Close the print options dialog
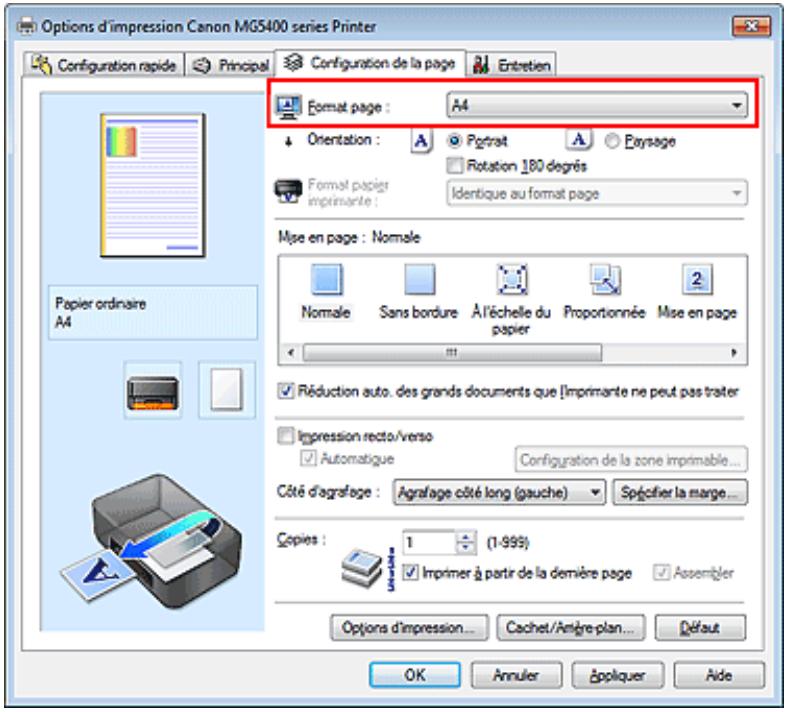The width and height of the screenshot is (787, 712). pyautogui.click(x=751, y=26)
